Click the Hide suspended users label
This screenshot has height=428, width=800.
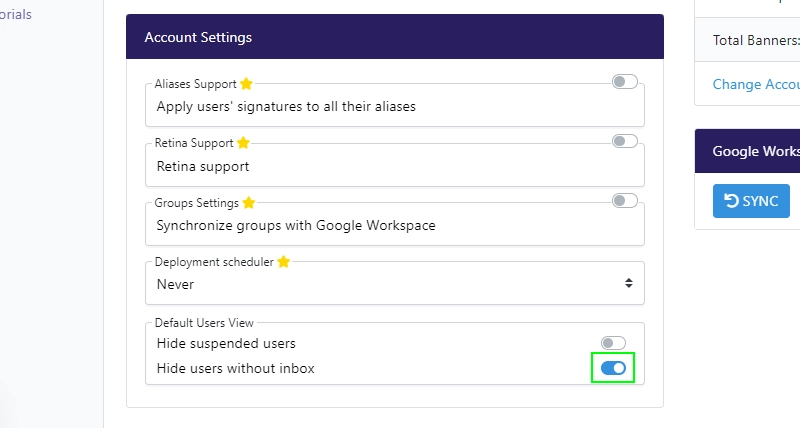click(226, 343)
